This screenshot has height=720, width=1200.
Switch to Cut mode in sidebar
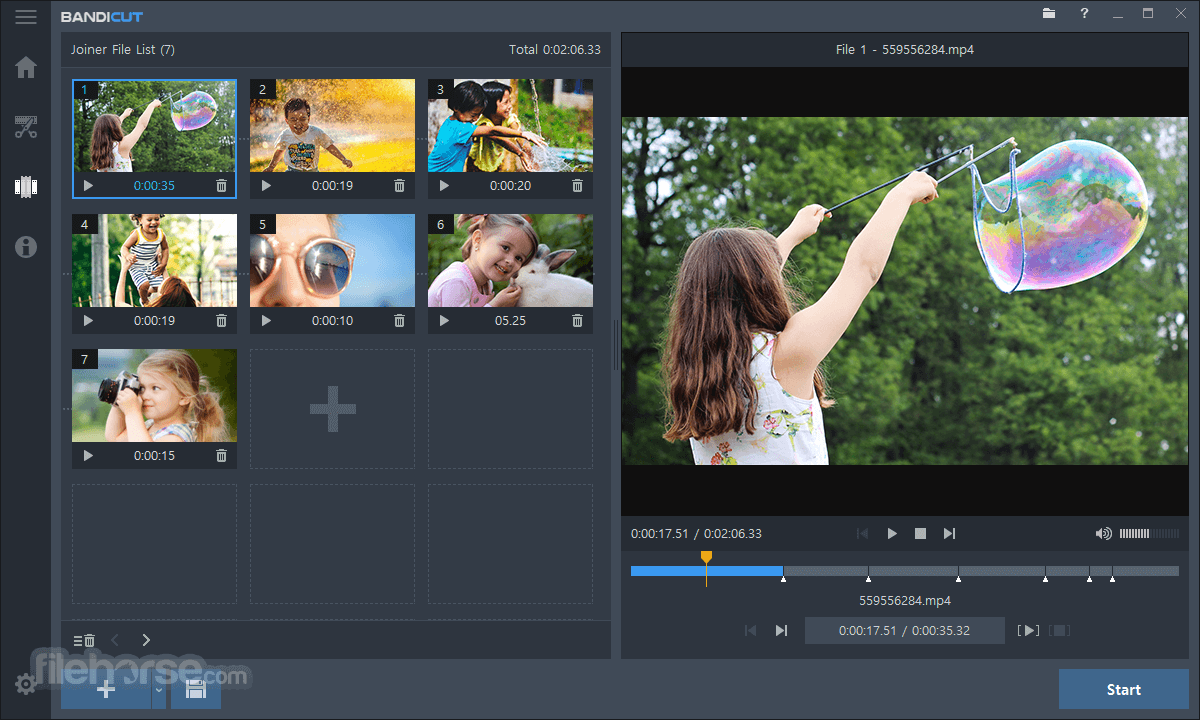point(26,127)
